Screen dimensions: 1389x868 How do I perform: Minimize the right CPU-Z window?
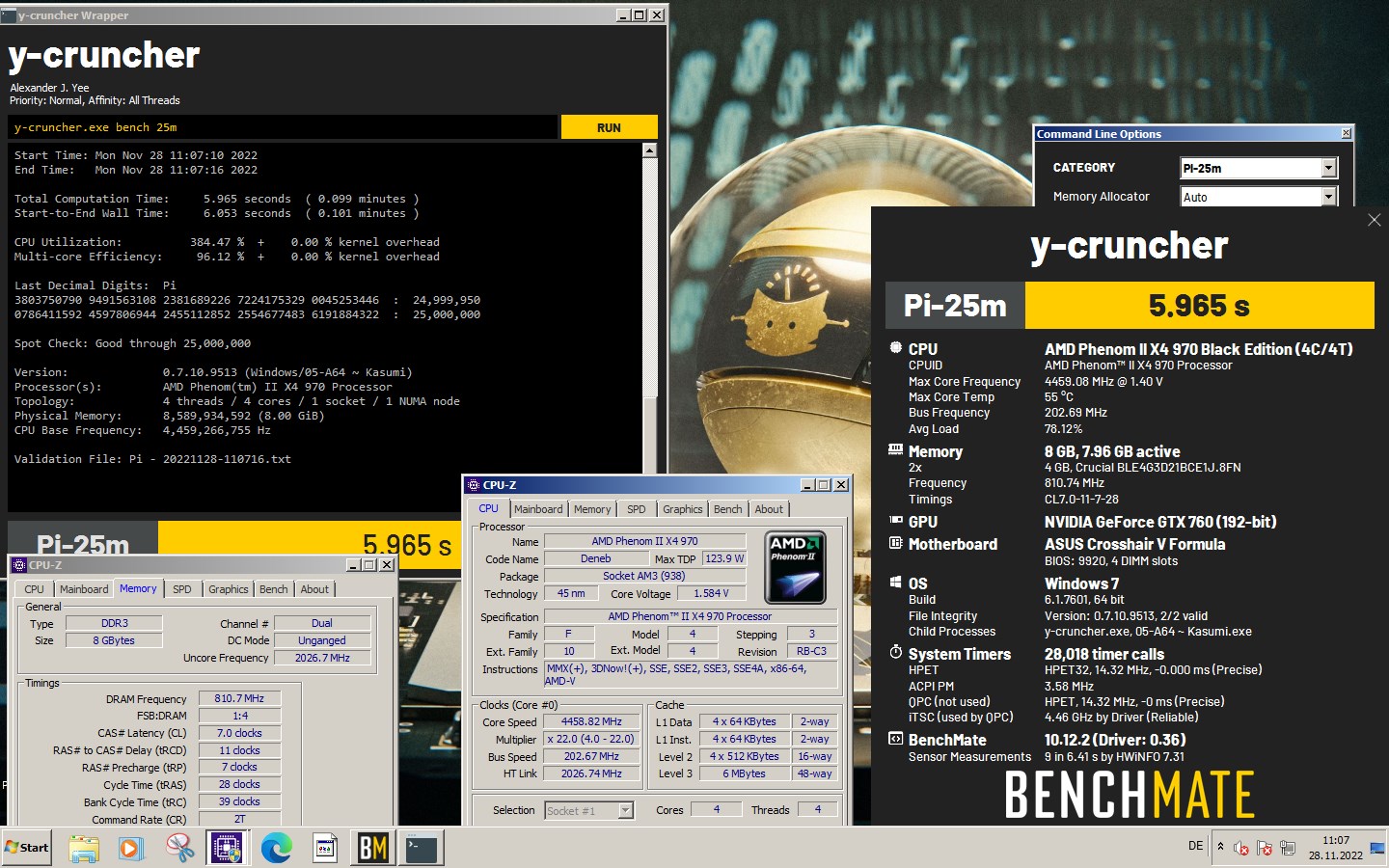coord(806,485)
